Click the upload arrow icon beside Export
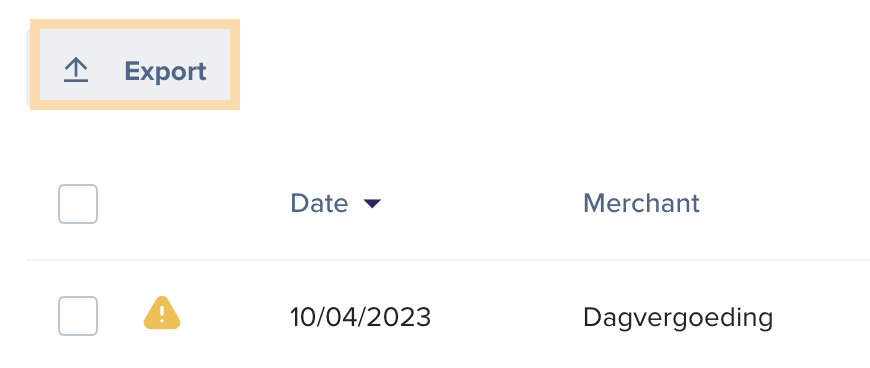The height and width of the screenshot is (368, 870). pos(75,71)
